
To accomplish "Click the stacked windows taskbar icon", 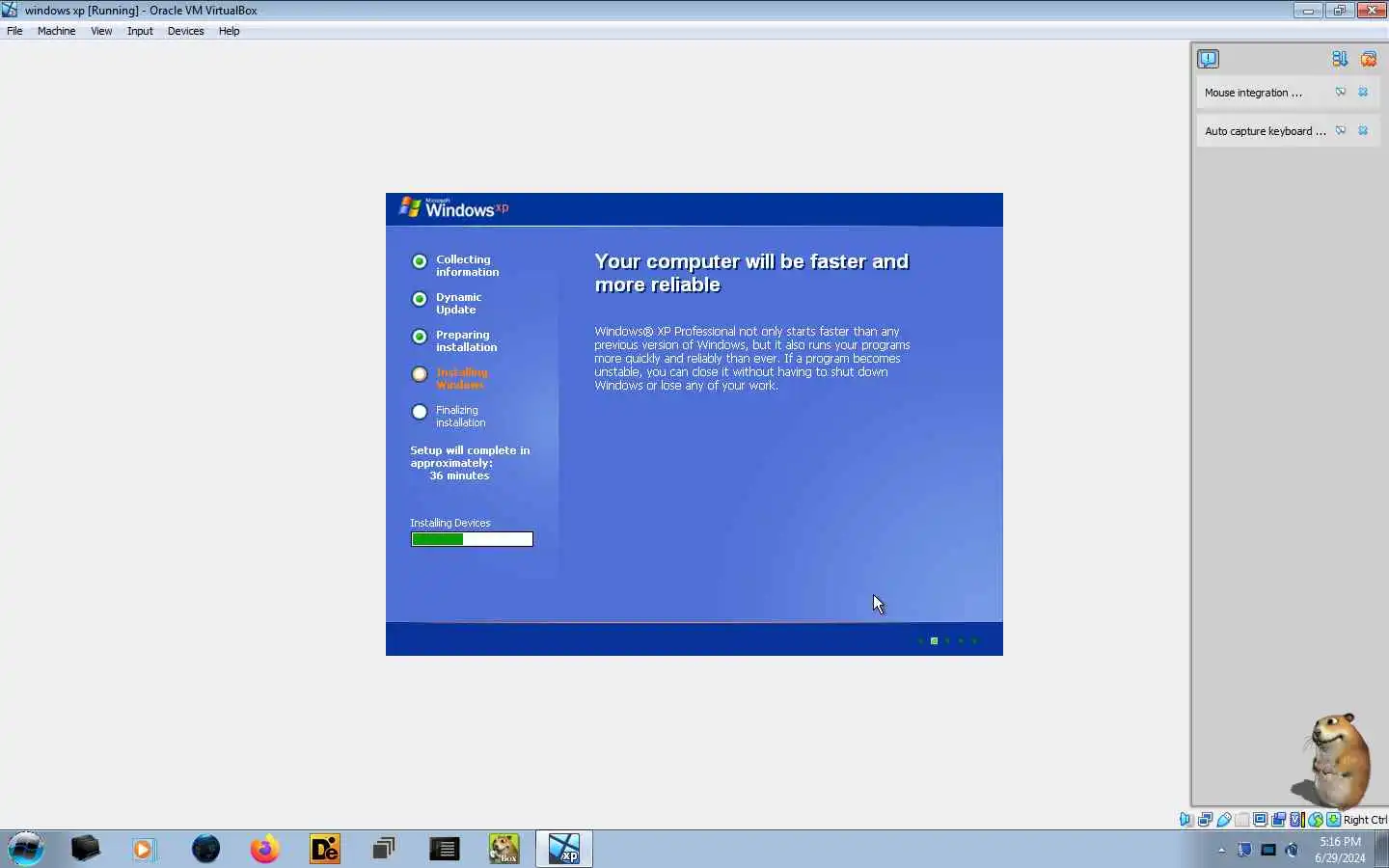I will coord(384,849).
